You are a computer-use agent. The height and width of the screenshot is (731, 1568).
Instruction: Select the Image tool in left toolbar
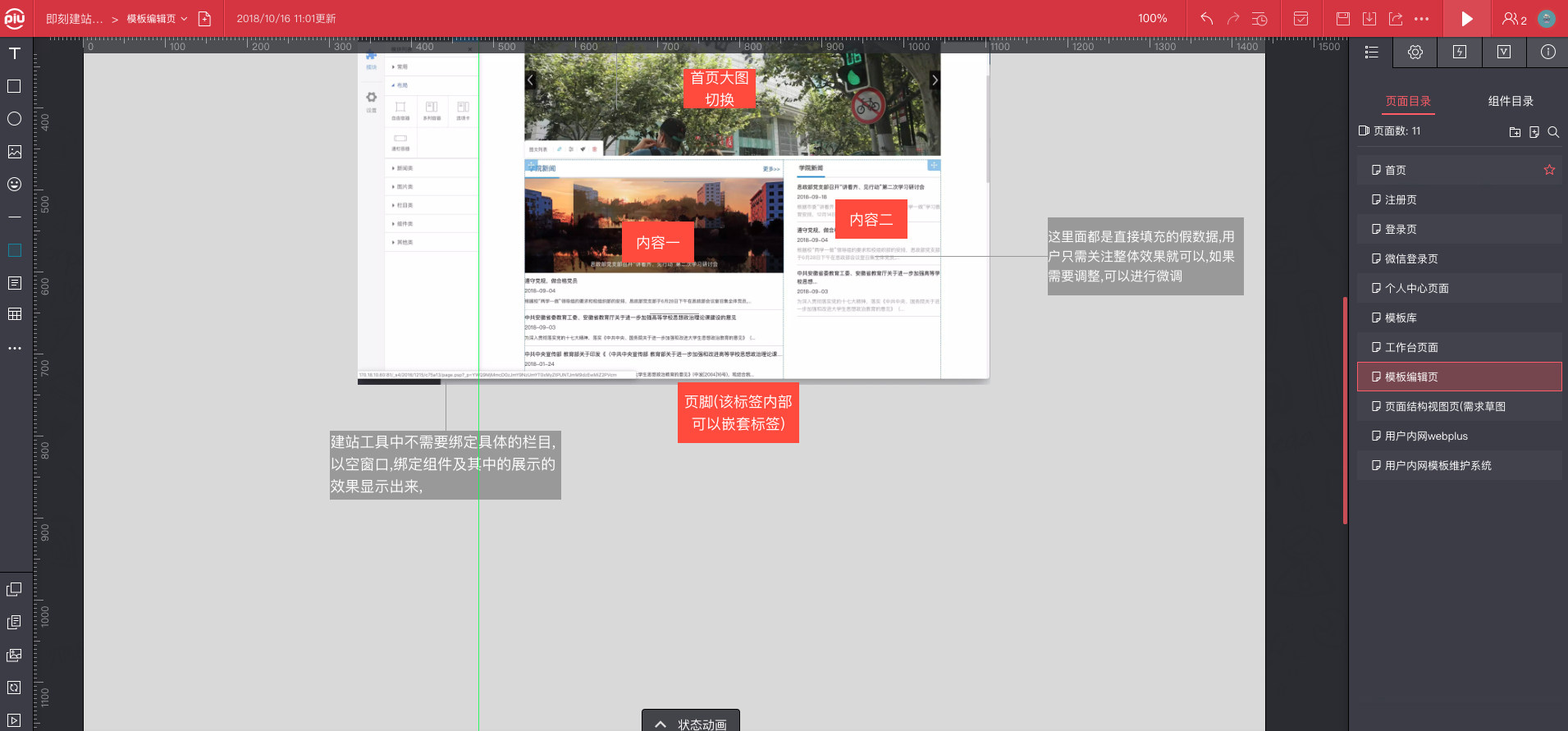tap(14, 152)
